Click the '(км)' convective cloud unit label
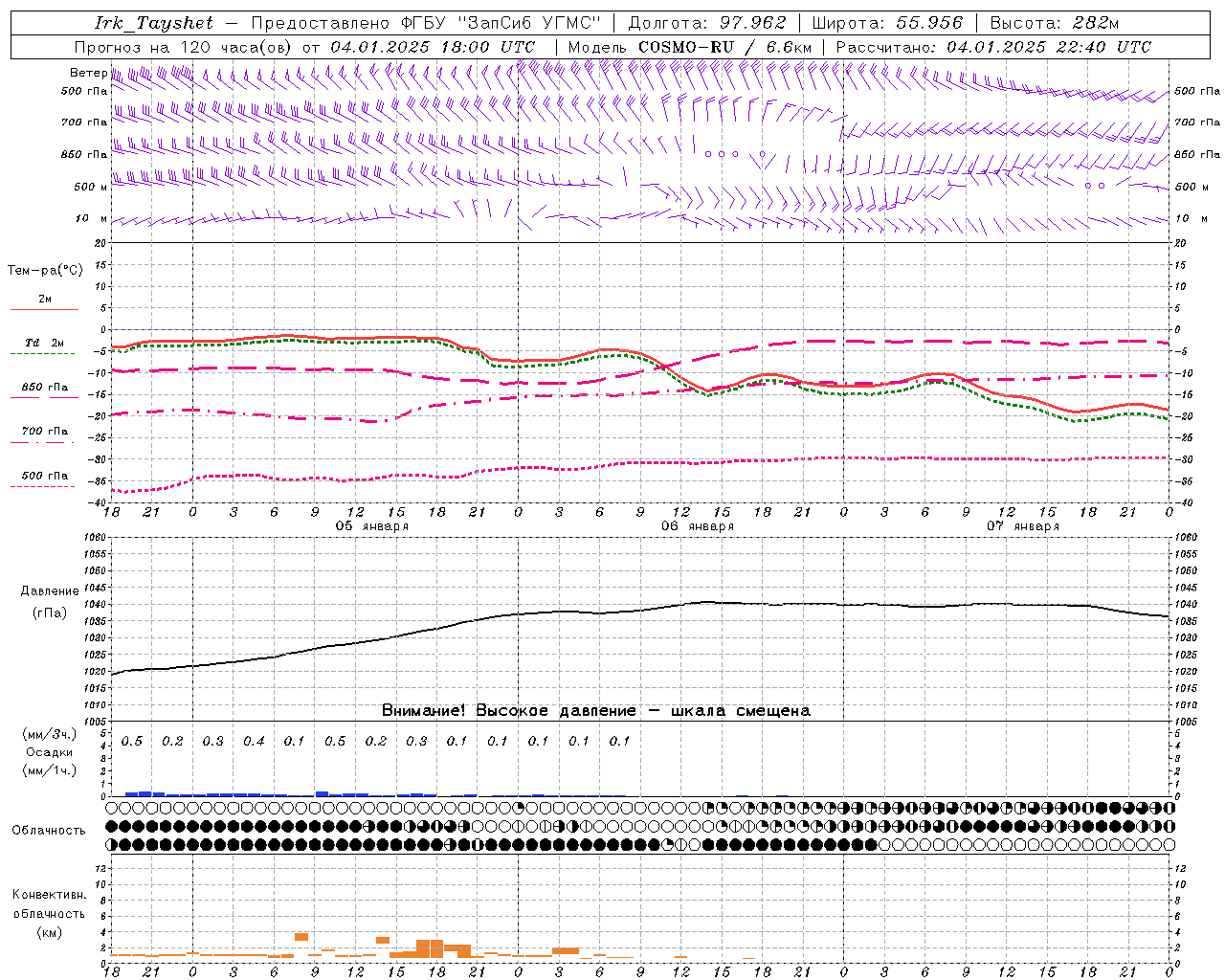Screen dimensions: 1225x980 49,932
